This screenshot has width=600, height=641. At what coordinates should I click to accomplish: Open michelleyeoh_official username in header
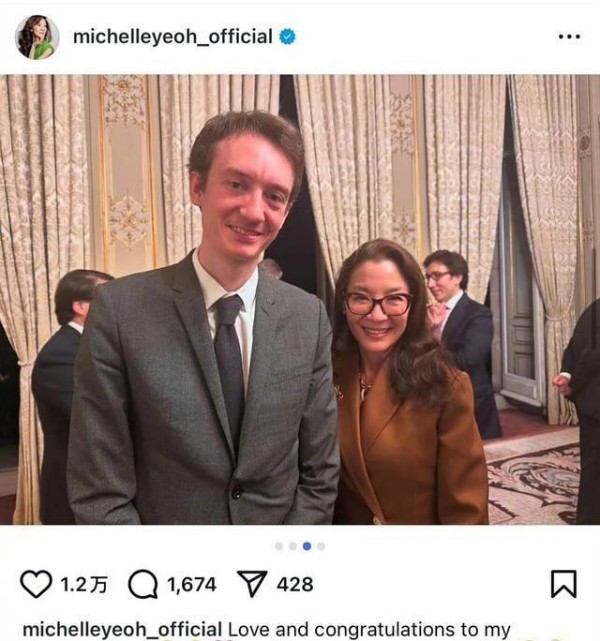172,37
